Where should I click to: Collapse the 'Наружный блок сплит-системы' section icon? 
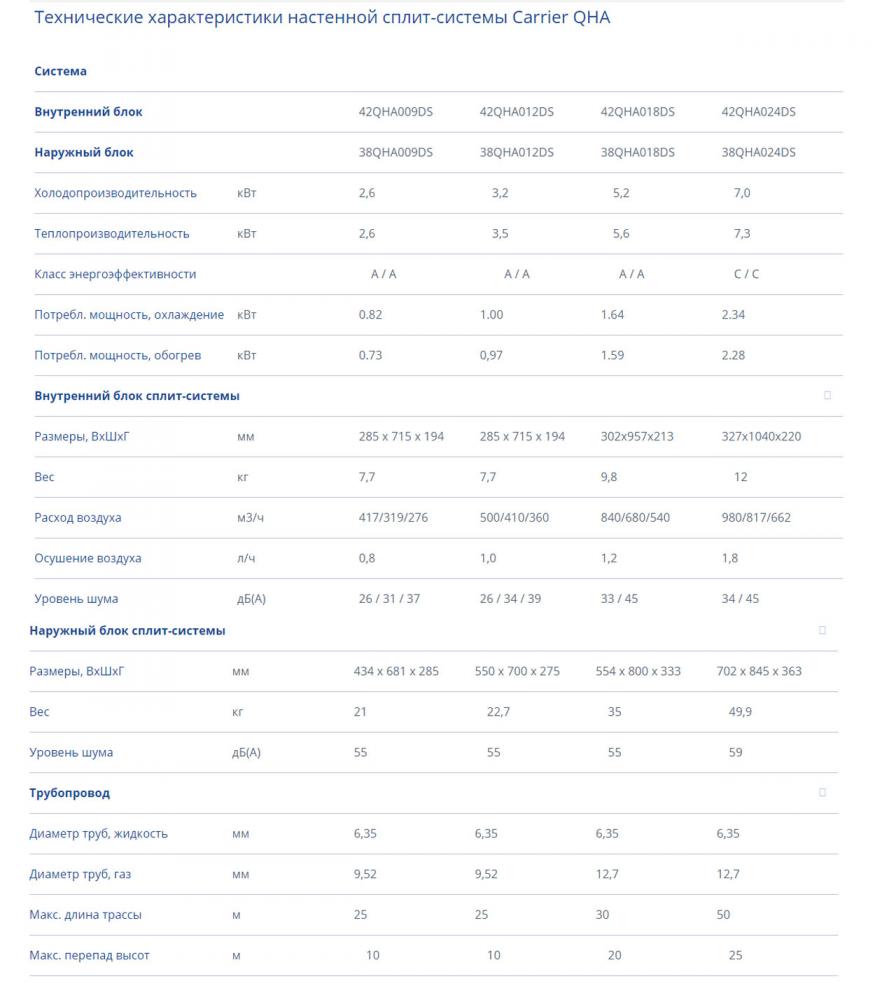(x=822, y=630)
